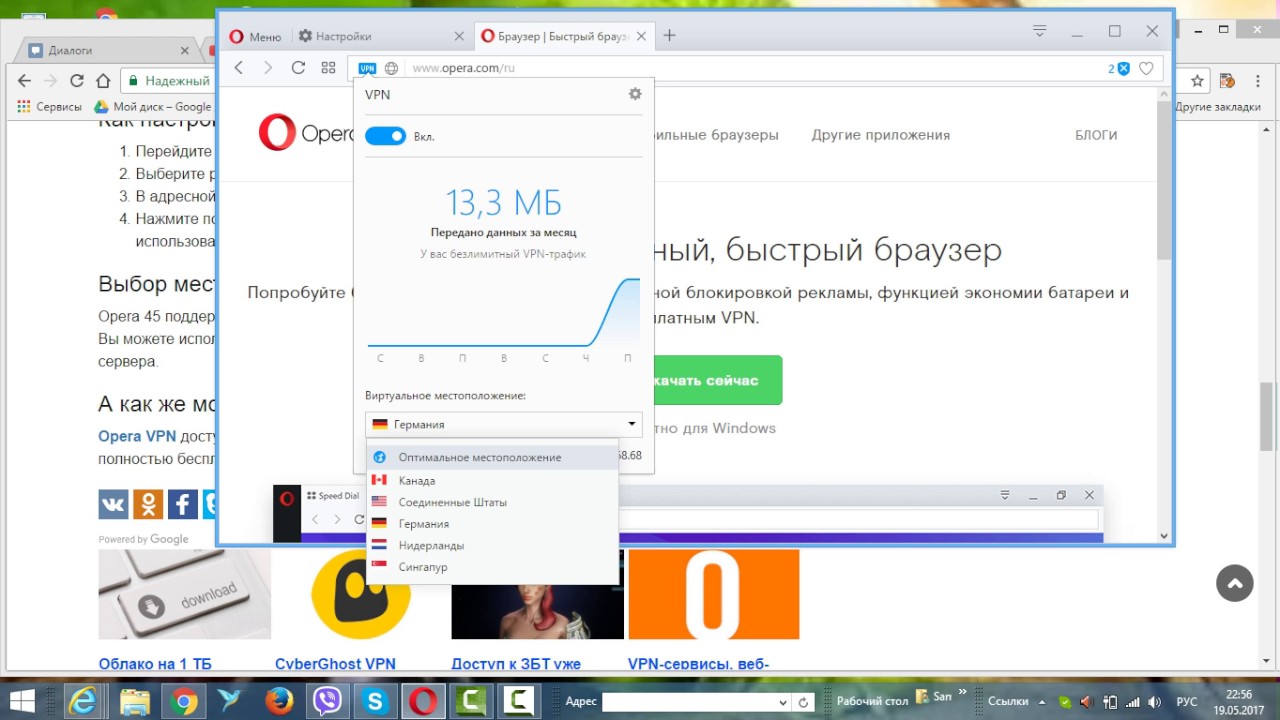Open Другие закладки folder in Chrome

coord(1217,107)
